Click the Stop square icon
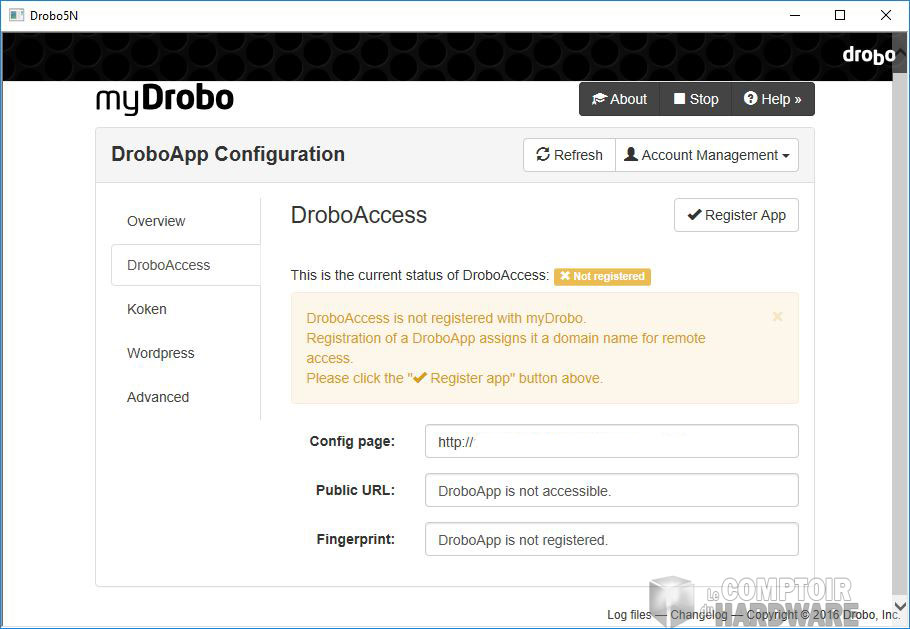The height and width of the screenshot is (629, 910). point(679,99)
